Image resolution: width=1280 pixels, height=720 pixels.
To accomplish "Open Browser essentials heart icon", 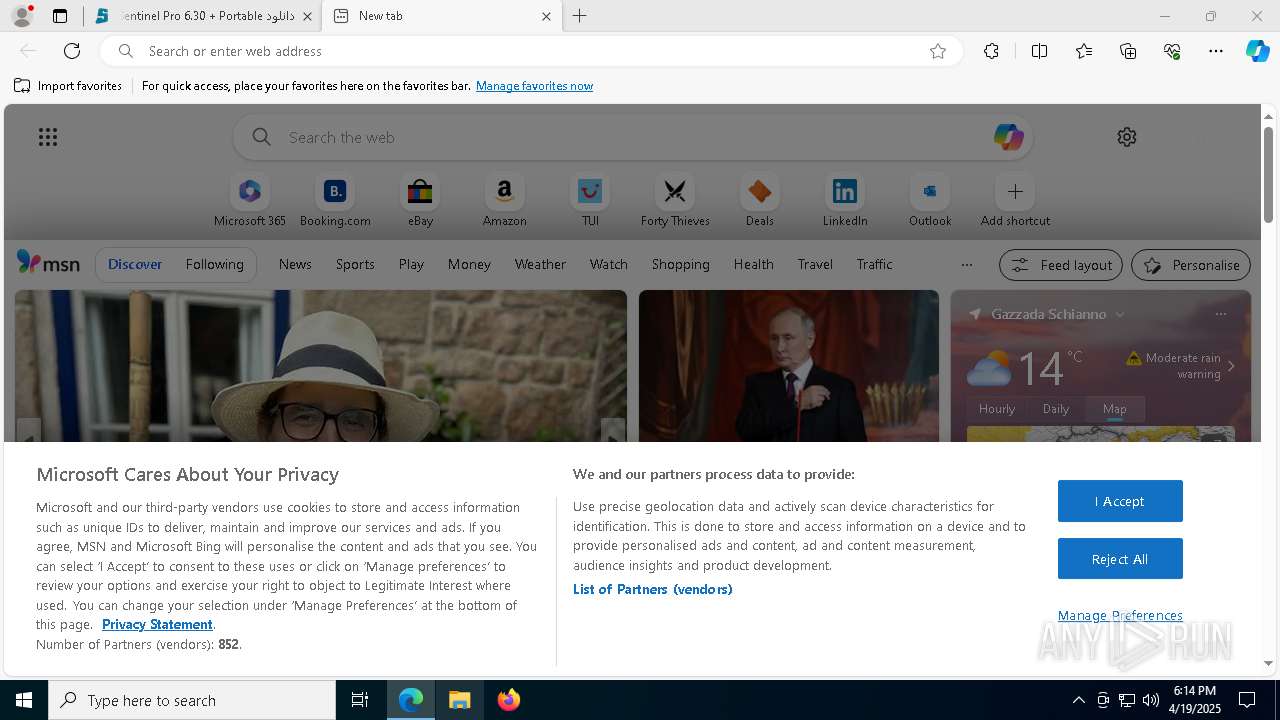I will [x=1172, y=51].
